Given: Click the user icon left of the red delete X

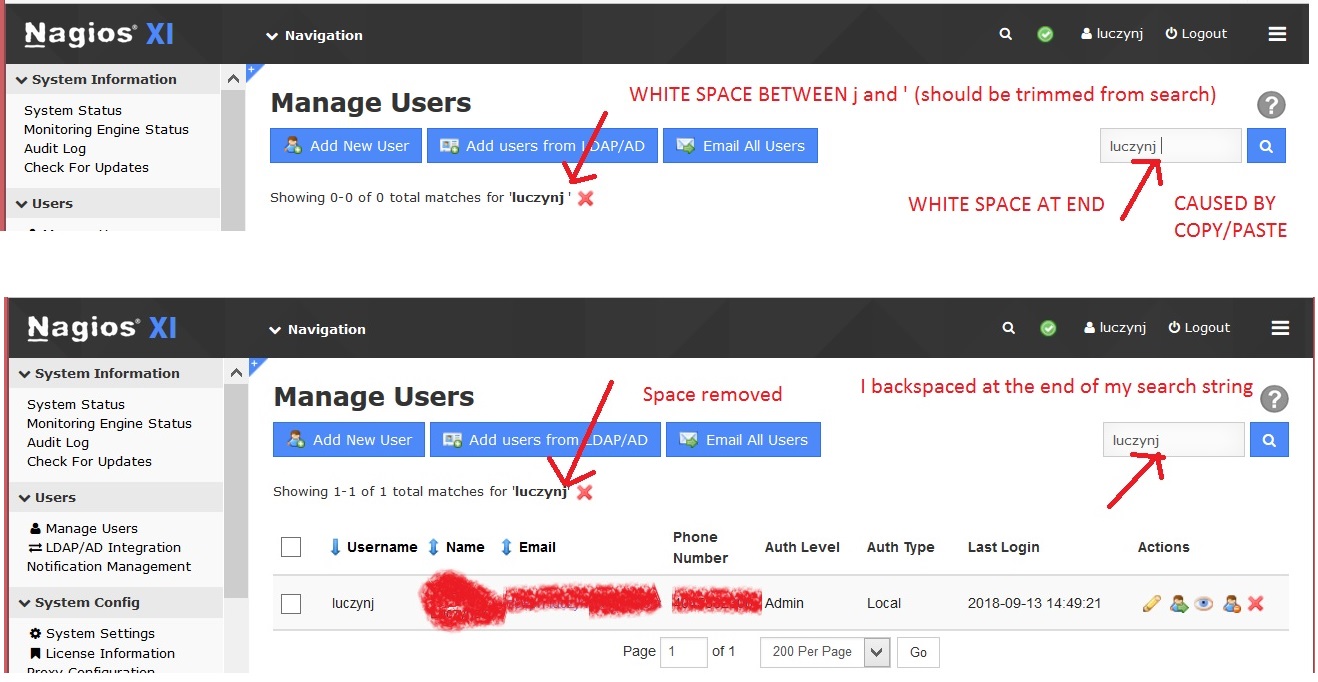Looking at the screenshot, I should (x=1232, y=604).
